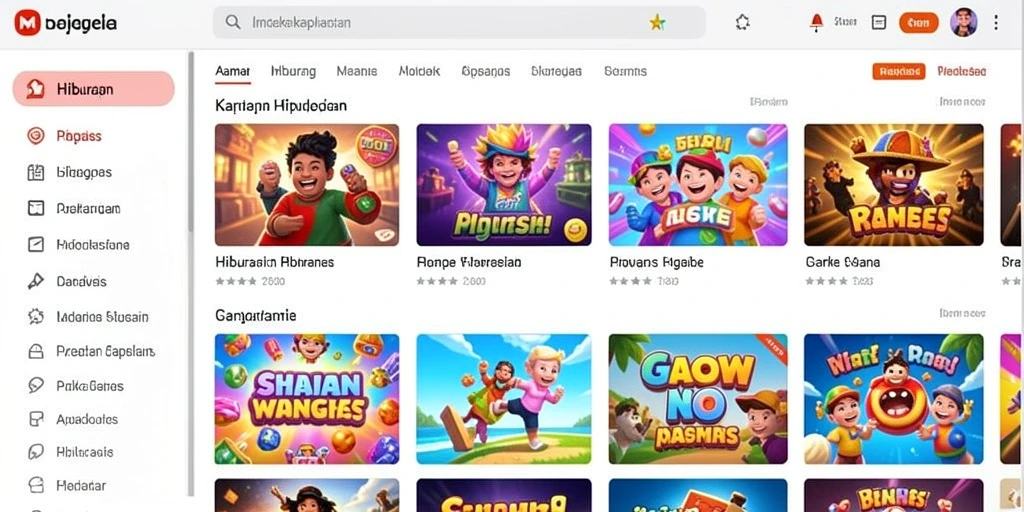Screen dimensions: 1024x512
Task: Click the Garke Sana title text
Action: 842,263
